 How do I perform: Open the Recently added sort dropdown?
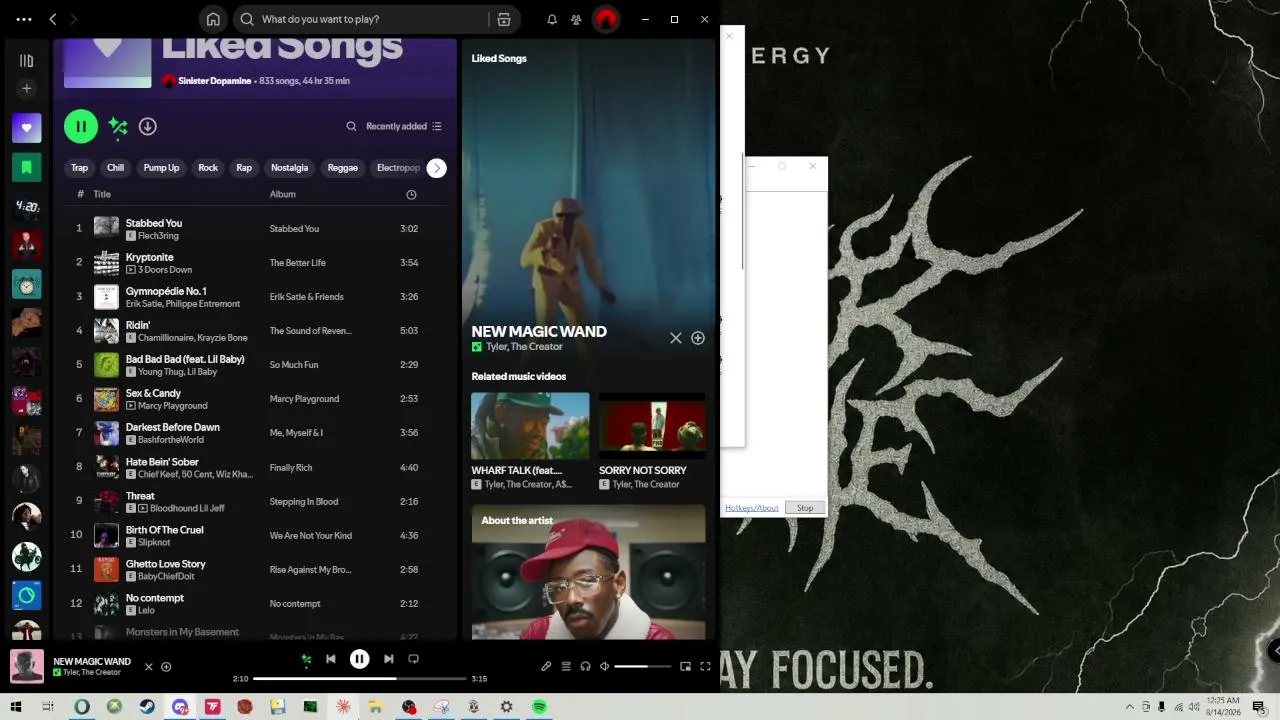click(x=404, y=126)
